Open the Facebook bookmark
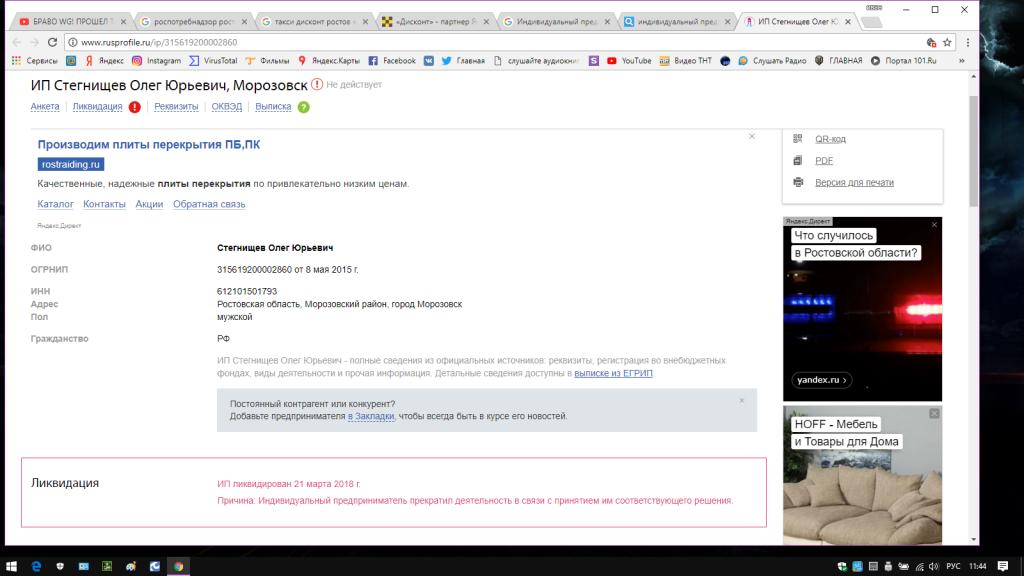 coord(392,61)
